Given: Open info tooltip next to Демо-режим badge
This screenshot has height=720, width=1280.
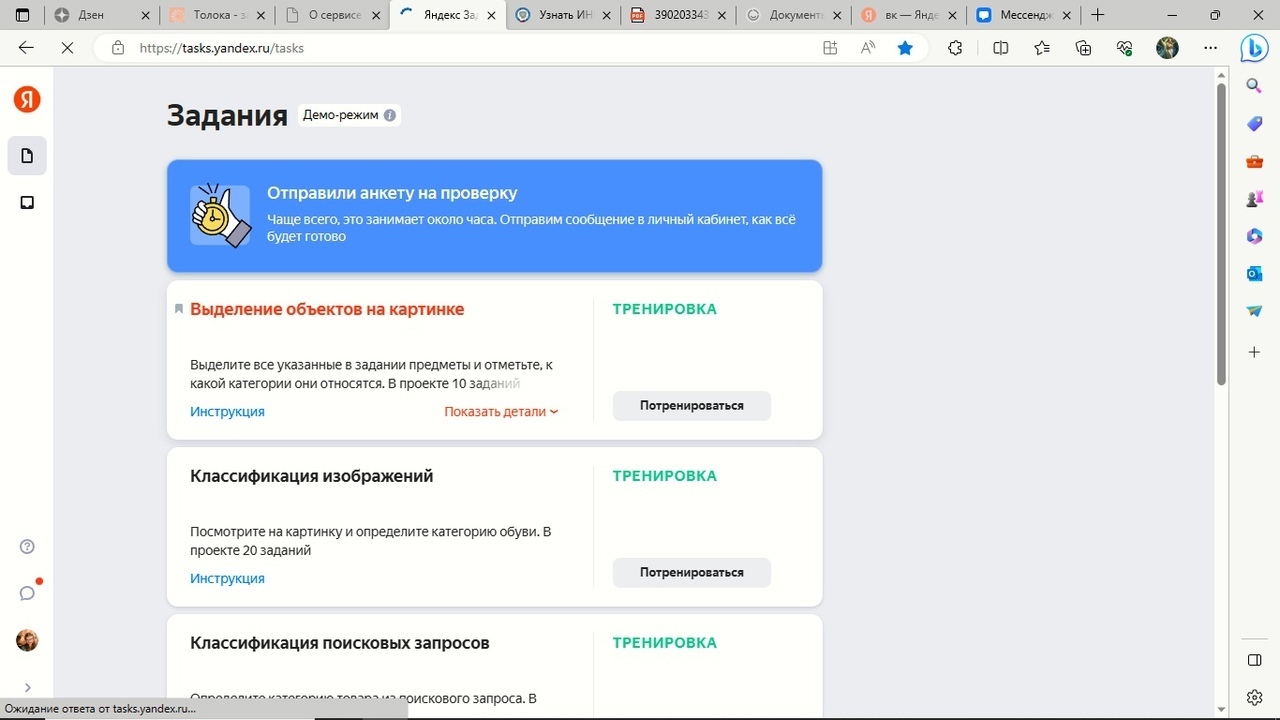Looking at the screenshot, I should (389, 115).
